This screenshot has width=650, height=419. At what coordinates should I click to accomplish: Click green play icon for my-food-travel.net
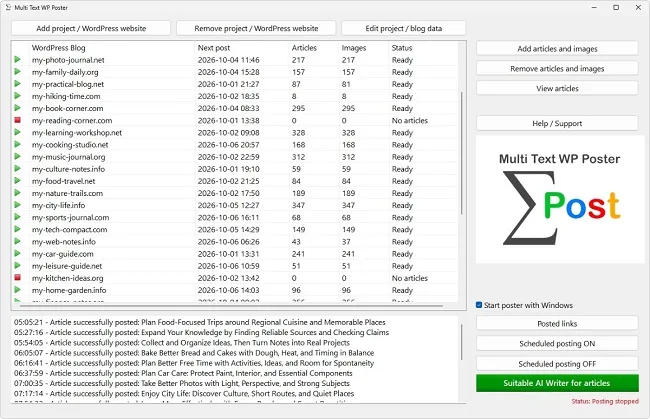pyautogui.click(x=17, y=181)
